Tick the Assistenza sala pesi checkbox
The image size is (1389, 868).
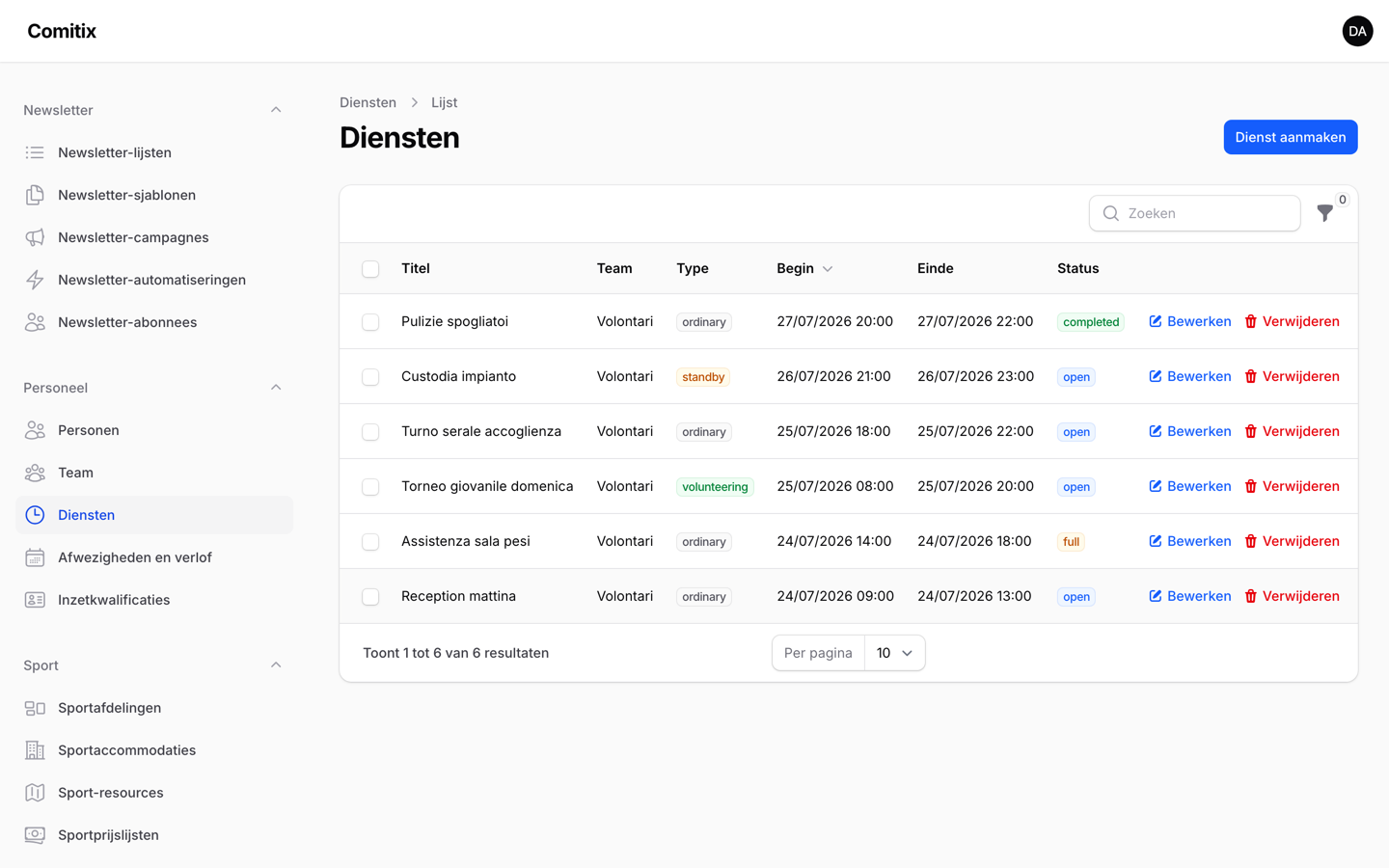[x=370, y=542]
